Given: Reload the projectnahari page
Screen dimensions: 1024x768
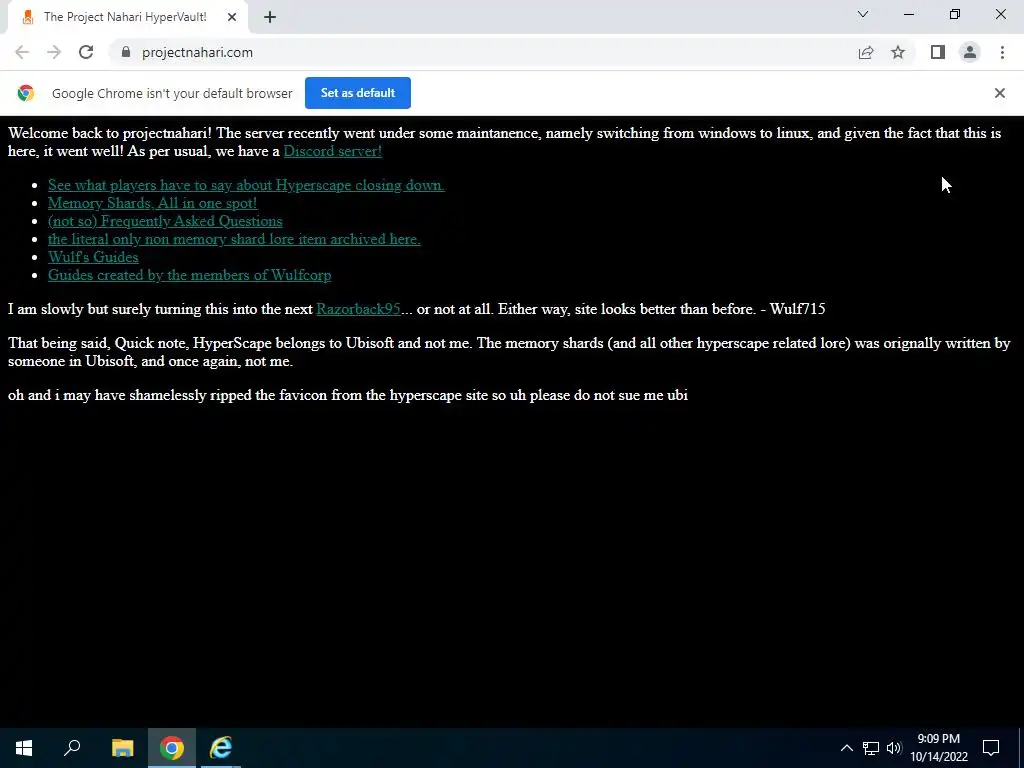Looking at the screenshot, I should pos(86,52).
